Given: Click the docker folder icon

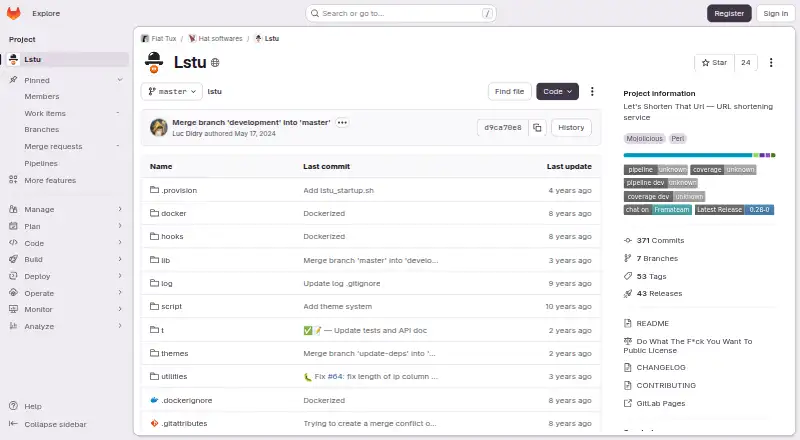Looking at the screenshot, I should [154, 213].
